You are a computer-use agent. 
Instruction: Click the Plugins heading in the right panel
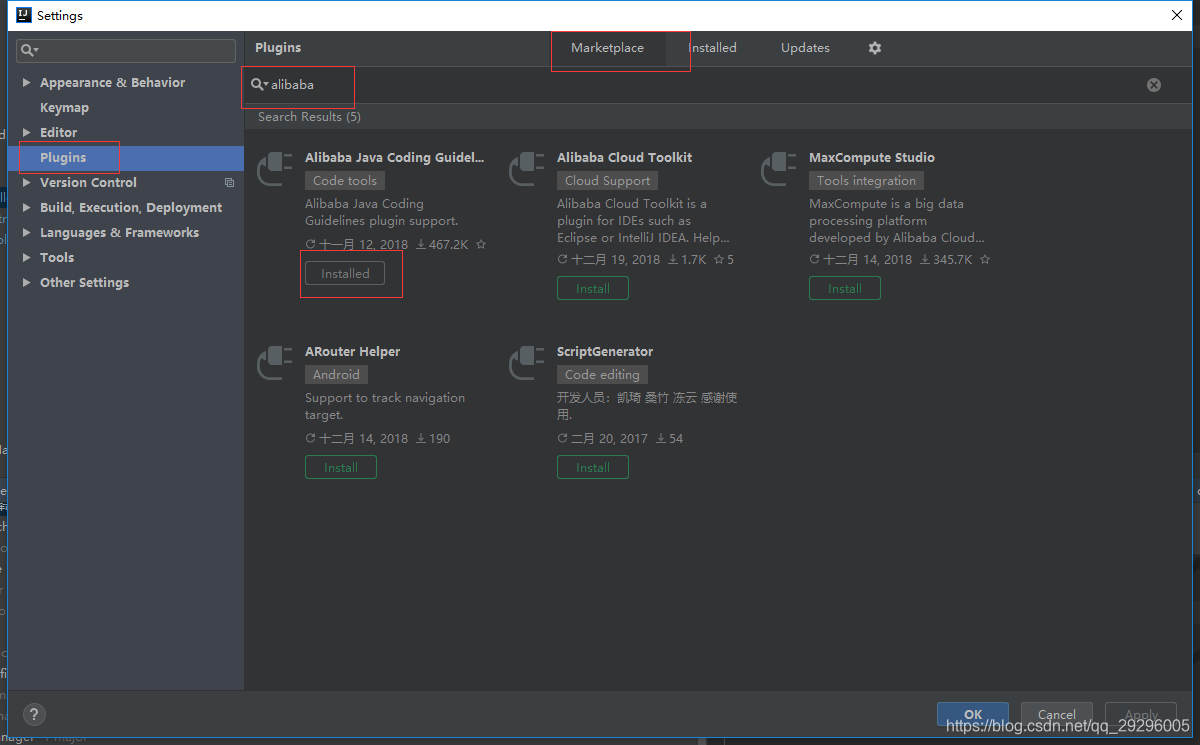[x=278, y=47]
